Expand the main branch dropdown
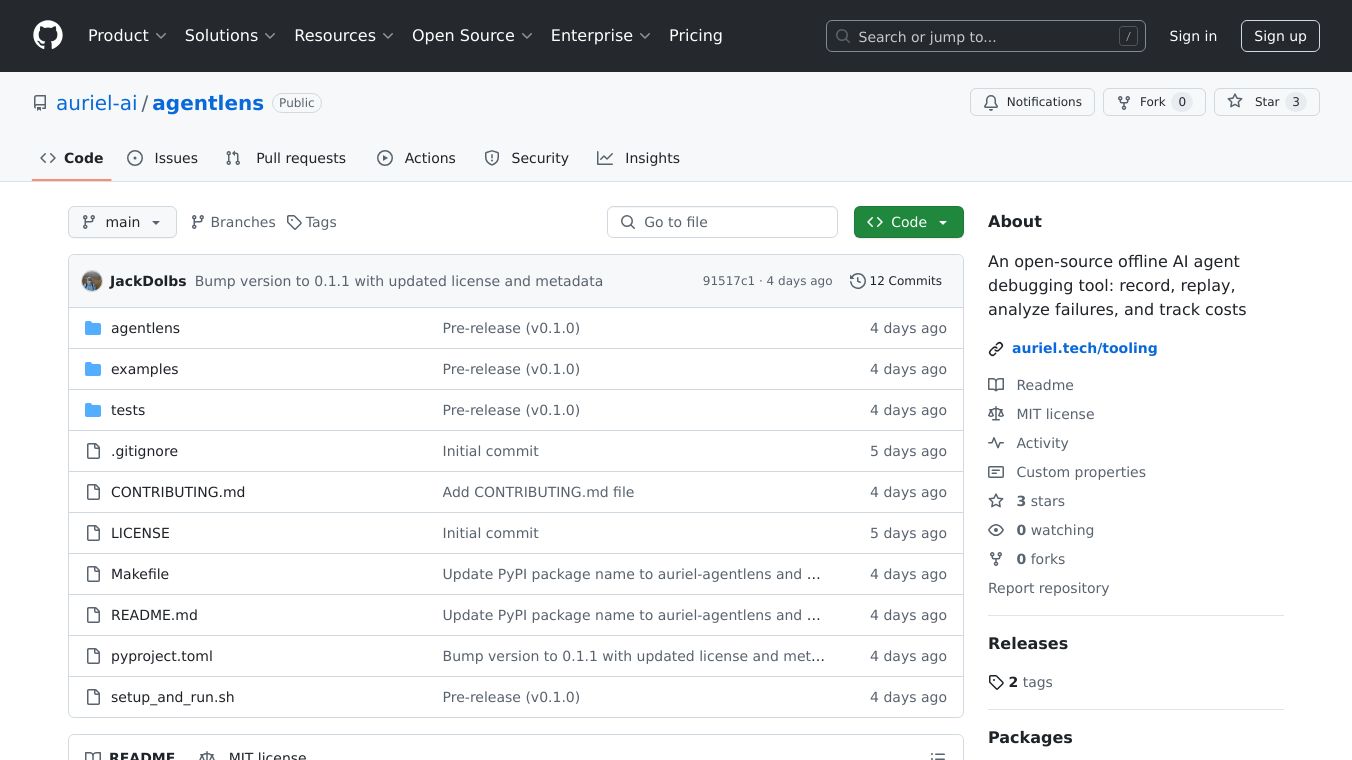The width and height of the screenshot is (1352, 760). click(122, 222)
